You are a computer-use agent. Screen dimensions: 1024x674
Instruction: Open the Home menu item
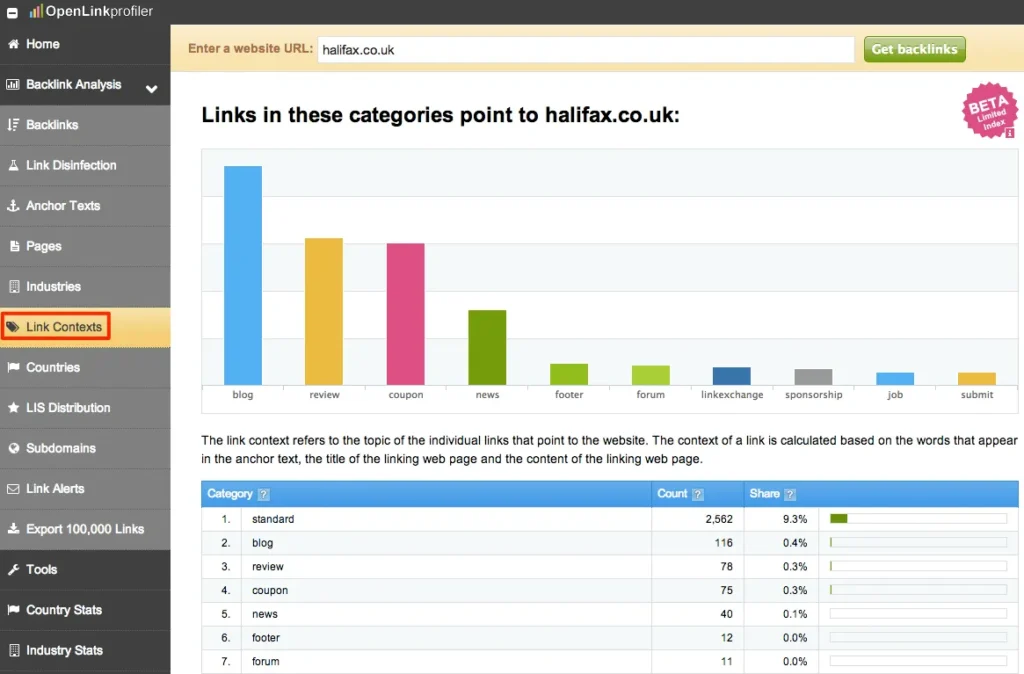point(85,44)
